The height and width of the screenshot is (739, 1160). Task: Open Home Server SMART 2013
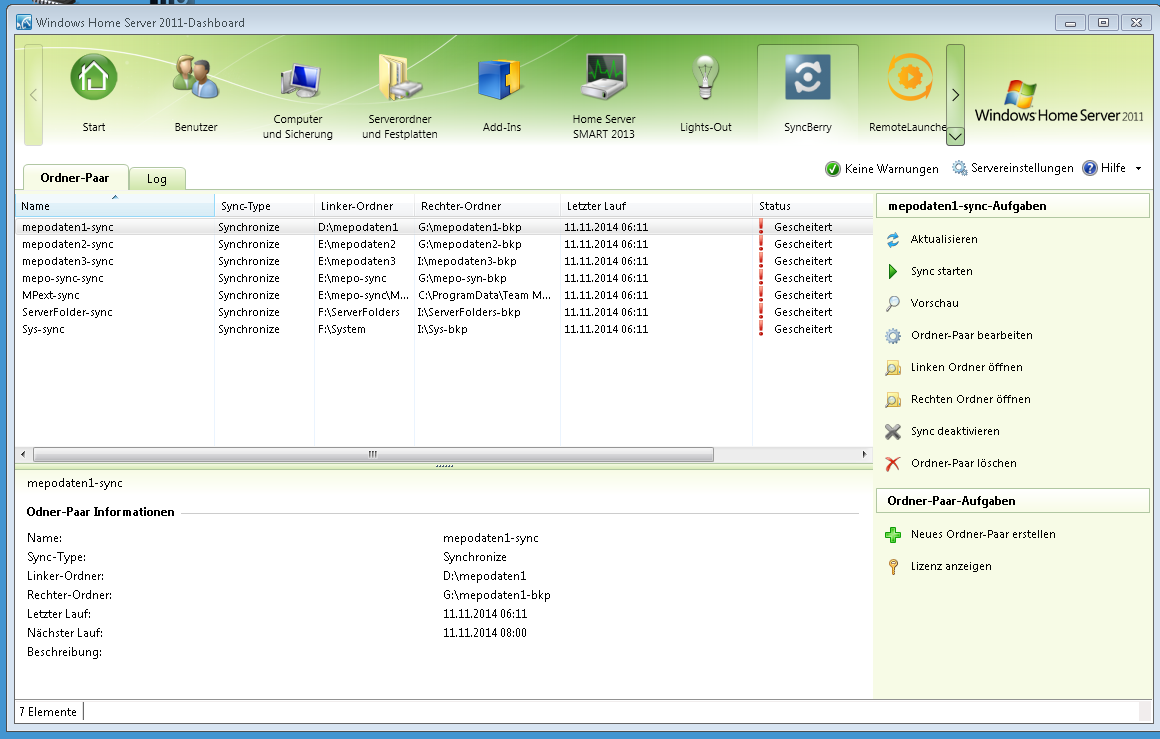pos(603,80)
